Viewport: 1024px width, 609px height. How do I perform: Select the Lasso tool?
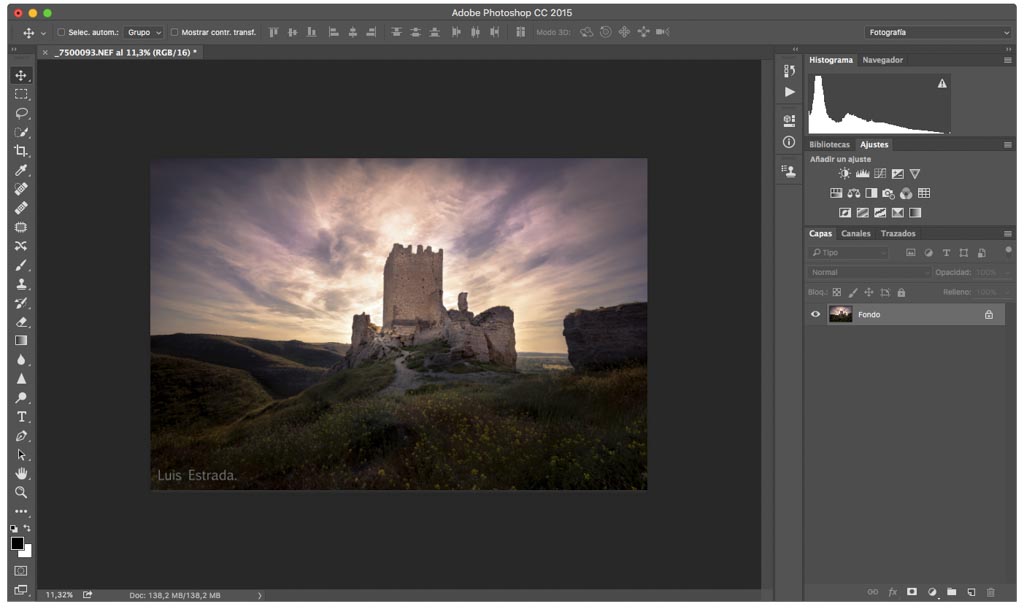(20, 113)
